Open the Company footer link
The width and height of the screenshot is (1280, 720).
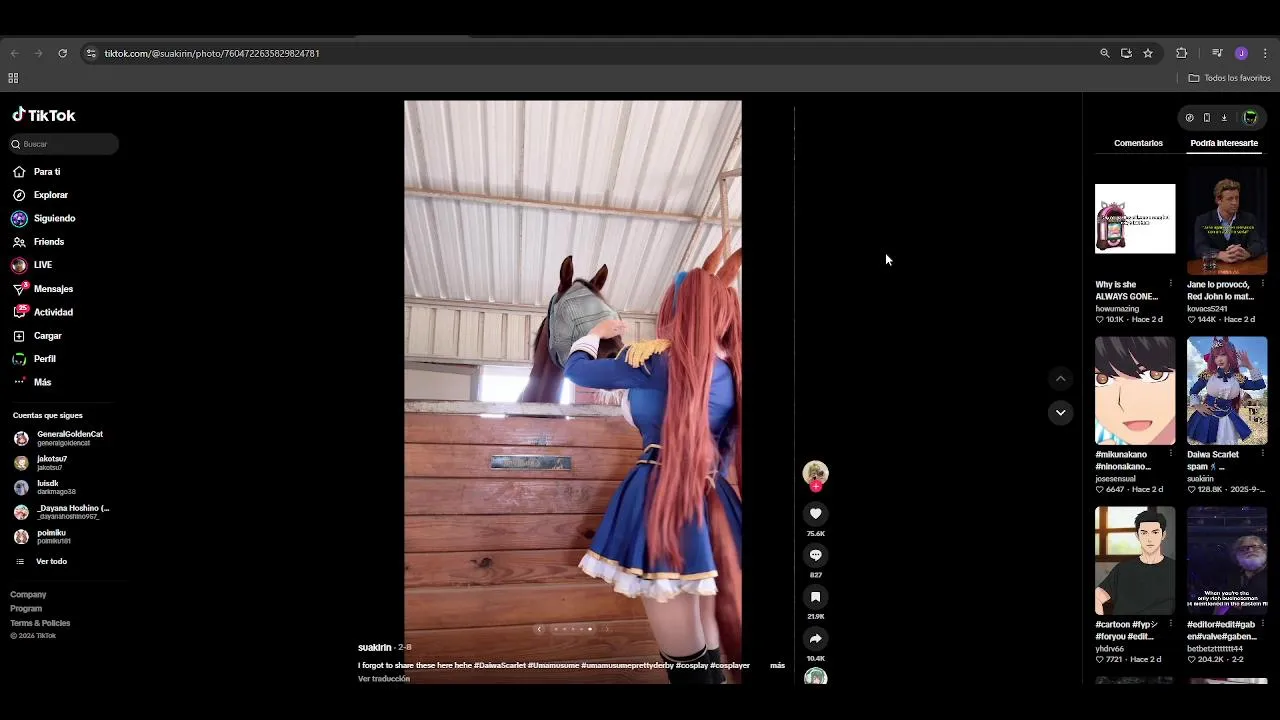tap(28, 595)
